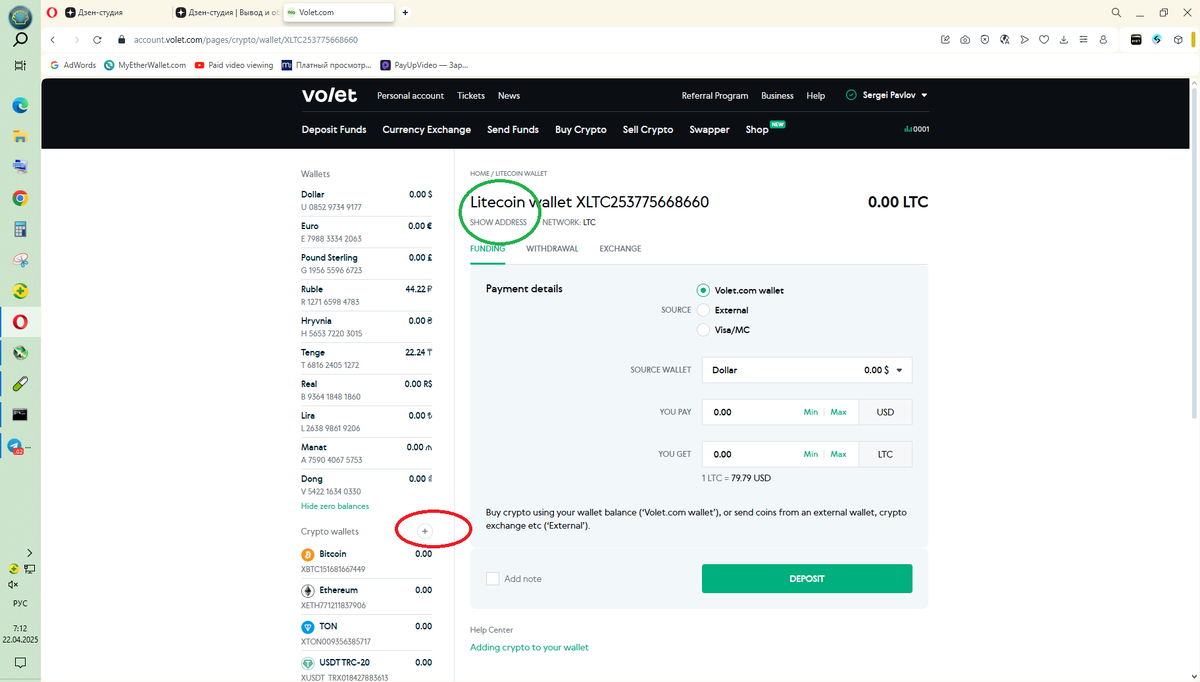Click the Ethereum wallet icon
This screenshot has width=1200, height=682.
[308, 589]
